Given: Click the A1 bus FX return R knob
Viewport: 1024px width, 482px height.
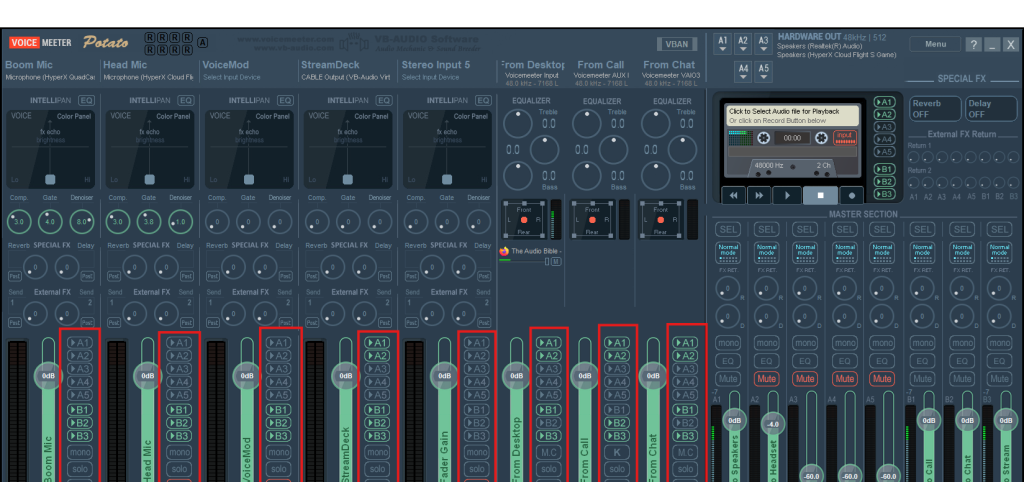Looking at the screenshot, I should pos(728,289).
